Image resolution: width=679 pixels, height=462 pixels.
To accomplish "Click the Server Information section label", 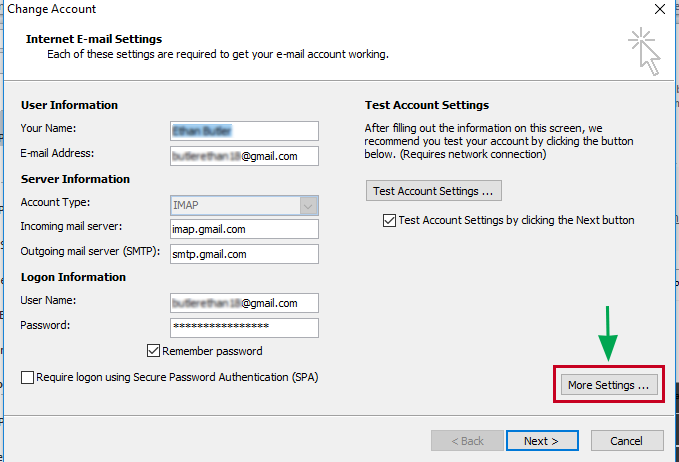I will click(x=75, y=179).
